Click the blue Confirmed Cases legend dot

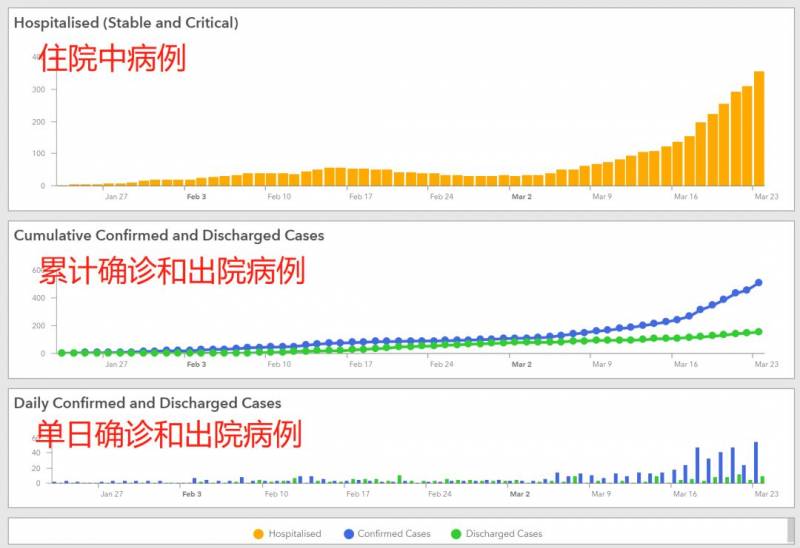[348, 534]
